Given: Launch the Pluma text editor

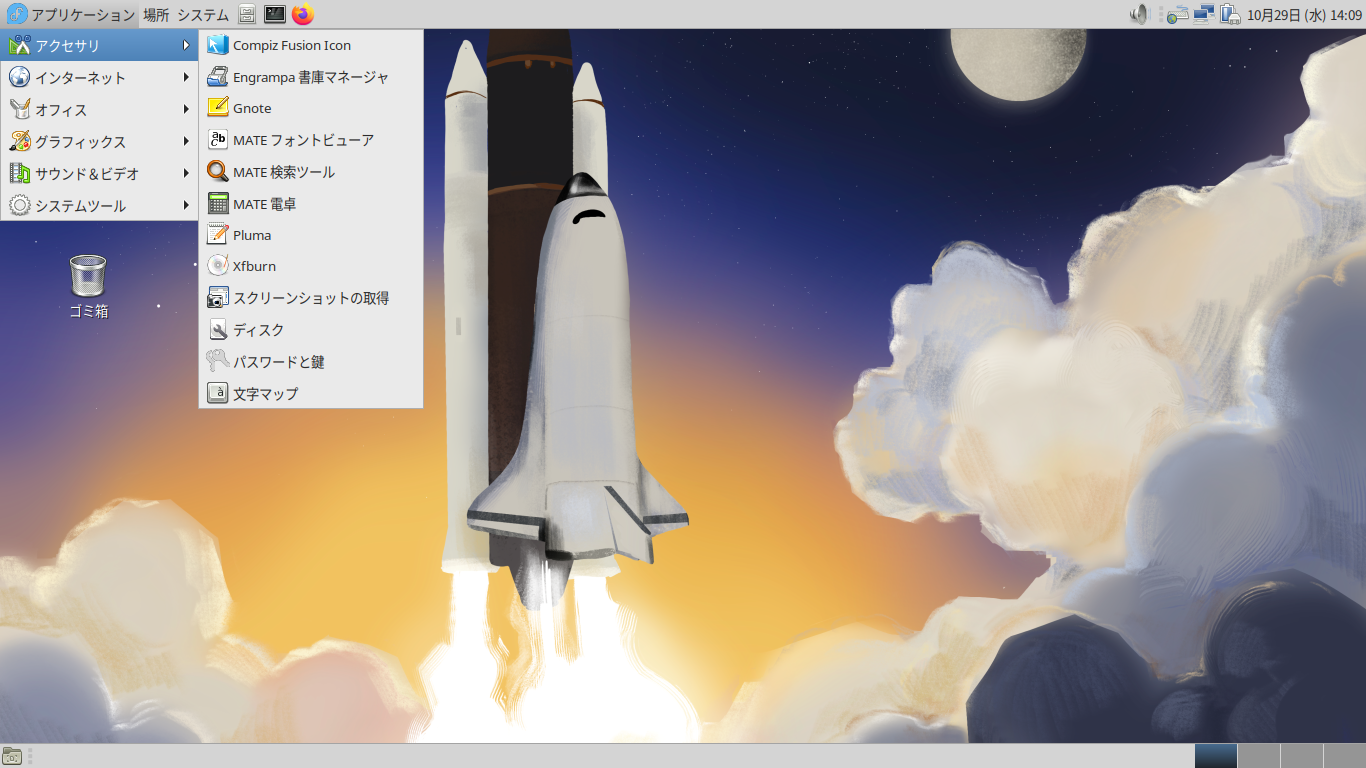Looking at the screenshot, I should point(311,235).
